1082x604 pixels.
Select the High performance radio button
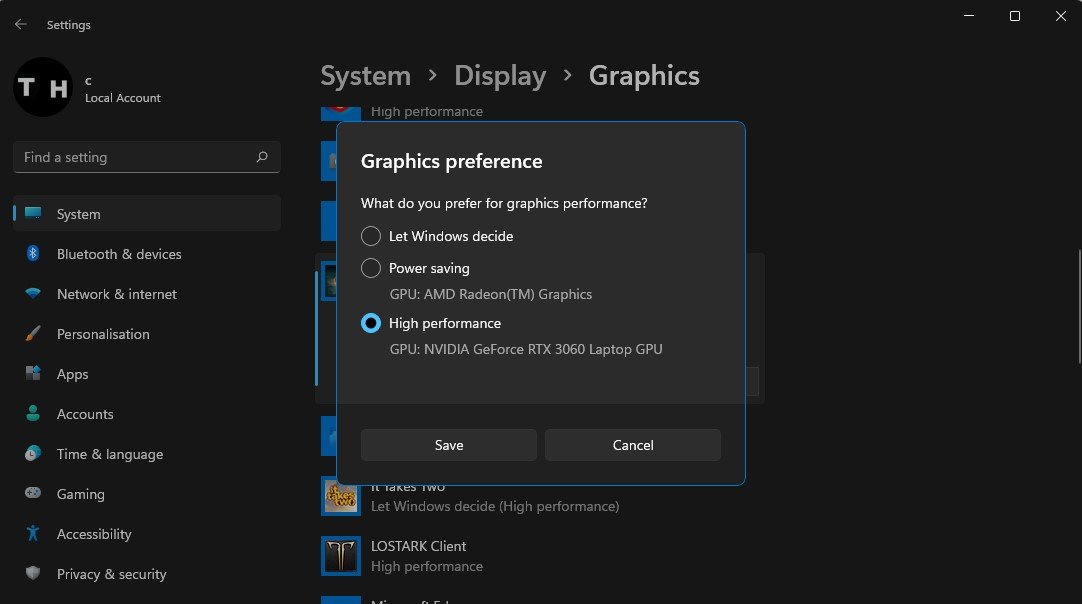[371, 323]
